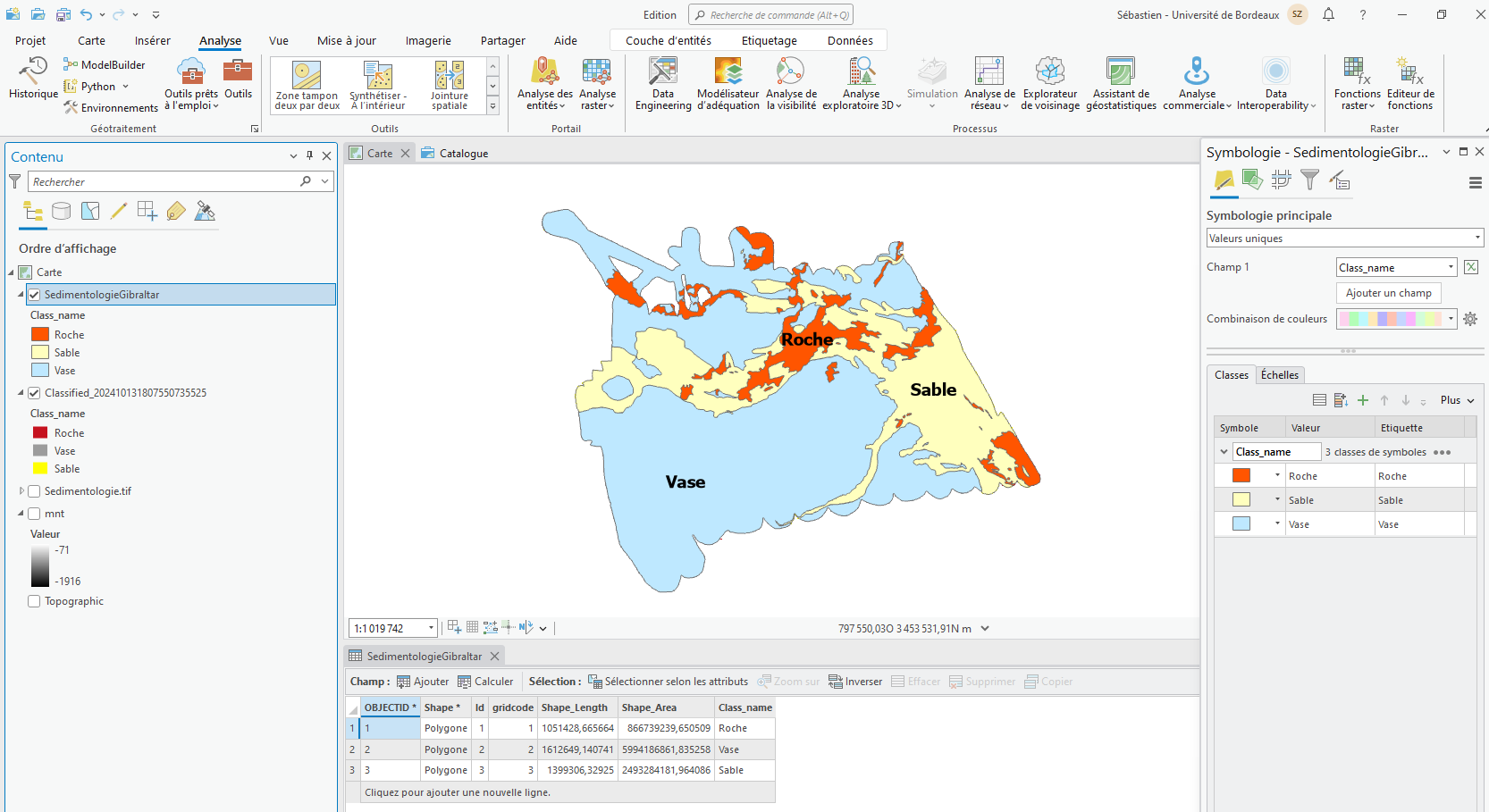Open the Explorateur de voisinage tool
Screen dimensions: 1489x812
(1050, 84)
